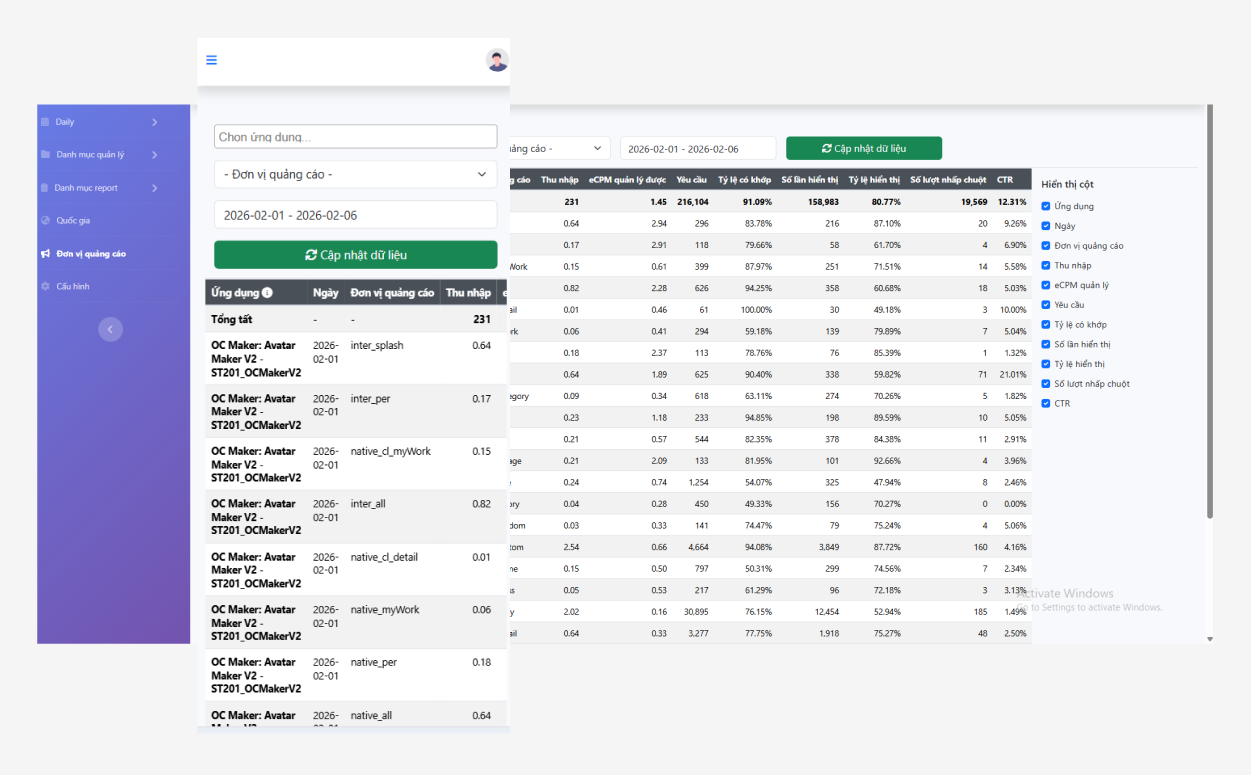Click the calendar icon beside Daily
Screen dimensions: 1251x775
pos(45,122)
